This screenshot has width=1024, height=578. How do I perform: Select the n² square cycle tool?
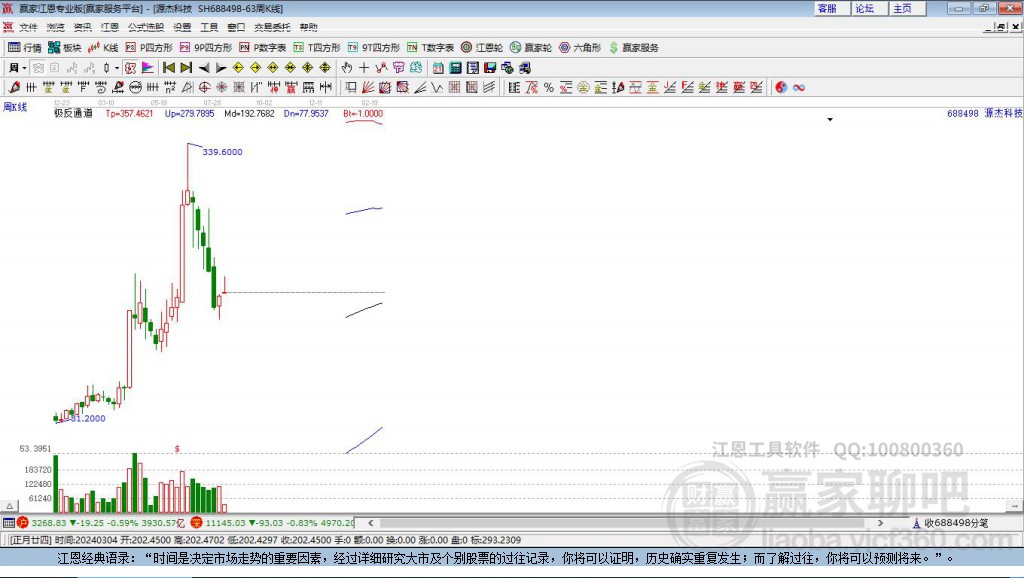(x=170, y=88)
